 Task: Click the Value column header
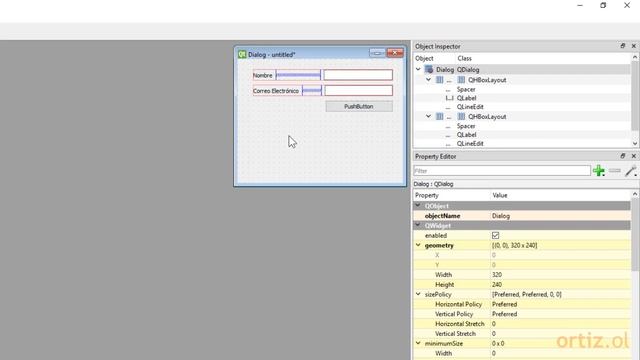coord(500,195)
